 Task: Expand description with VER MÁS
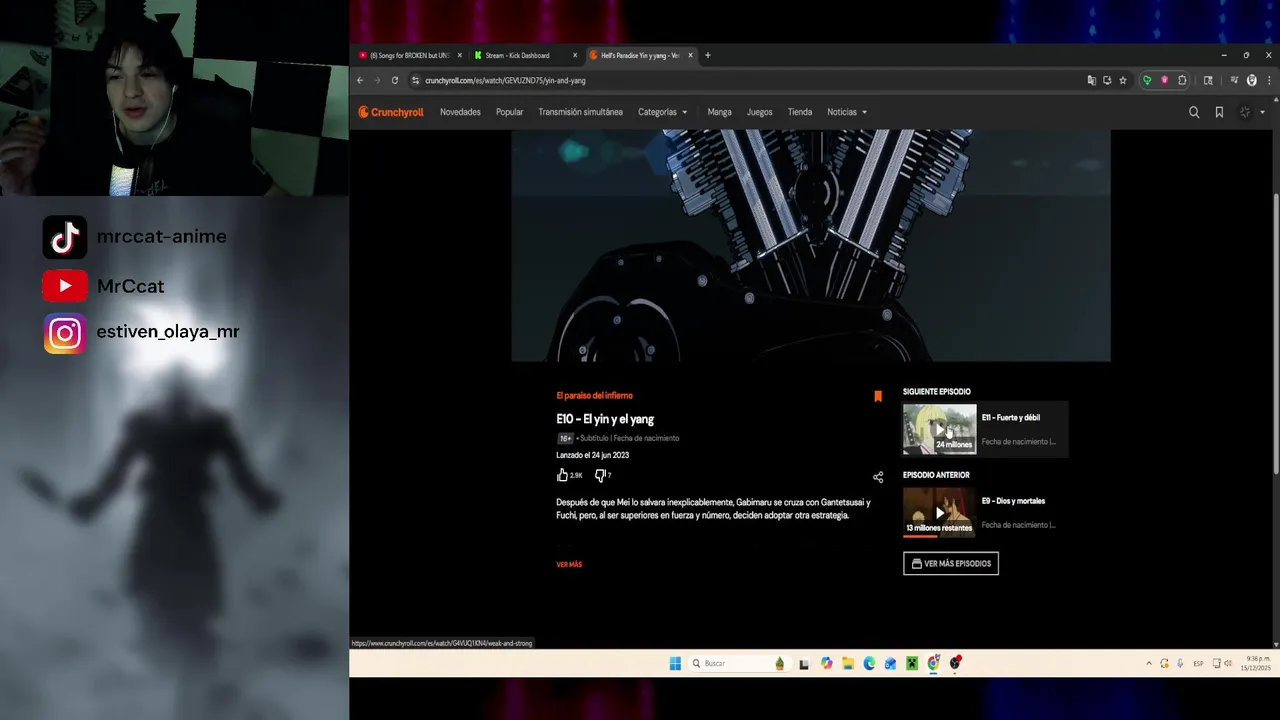pos(569,565)
